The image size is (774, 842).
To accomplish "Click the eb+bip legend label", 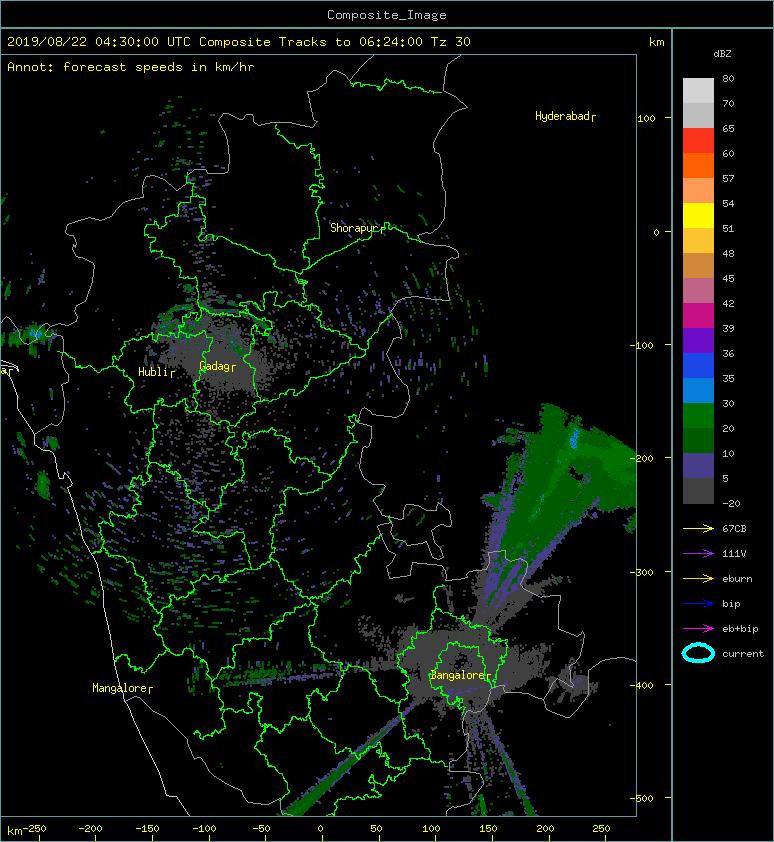I will [740, 628].
